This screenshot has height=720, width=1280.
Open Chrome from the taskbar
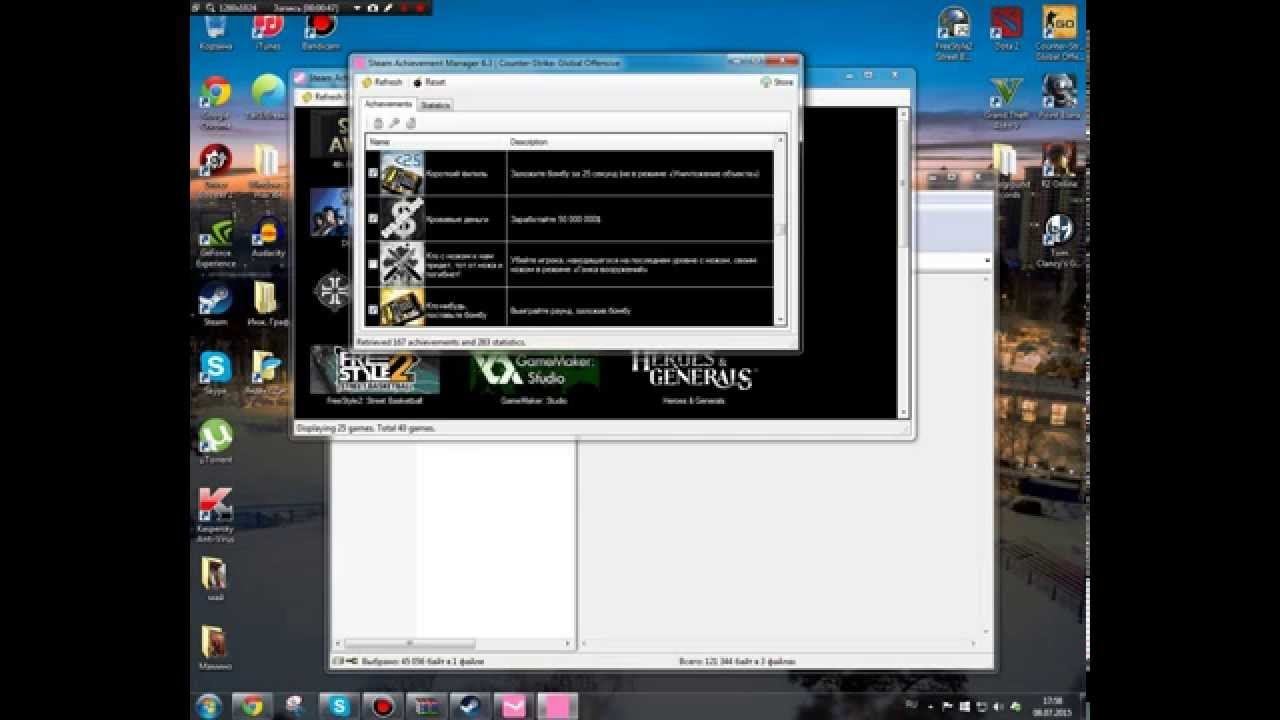click(251, 706)
